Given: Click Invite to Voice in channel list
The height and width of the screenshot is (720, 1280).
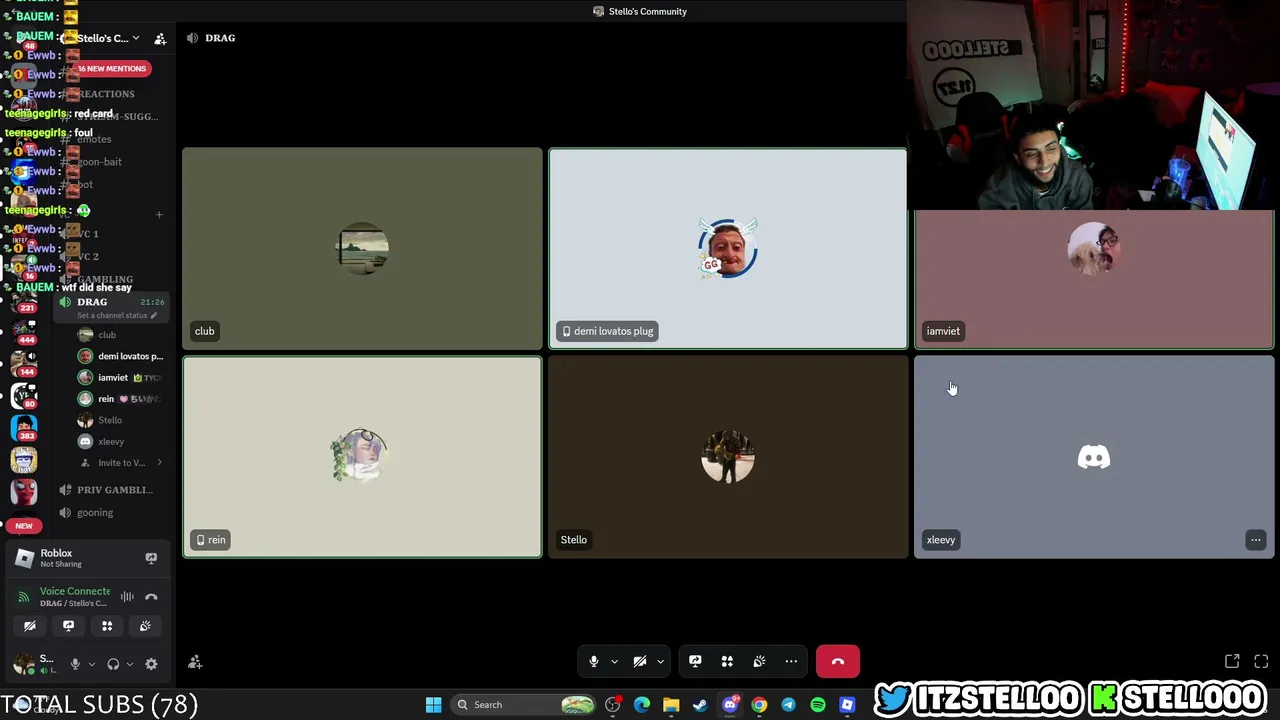Looking at the screenshot, I should (121, 463).
